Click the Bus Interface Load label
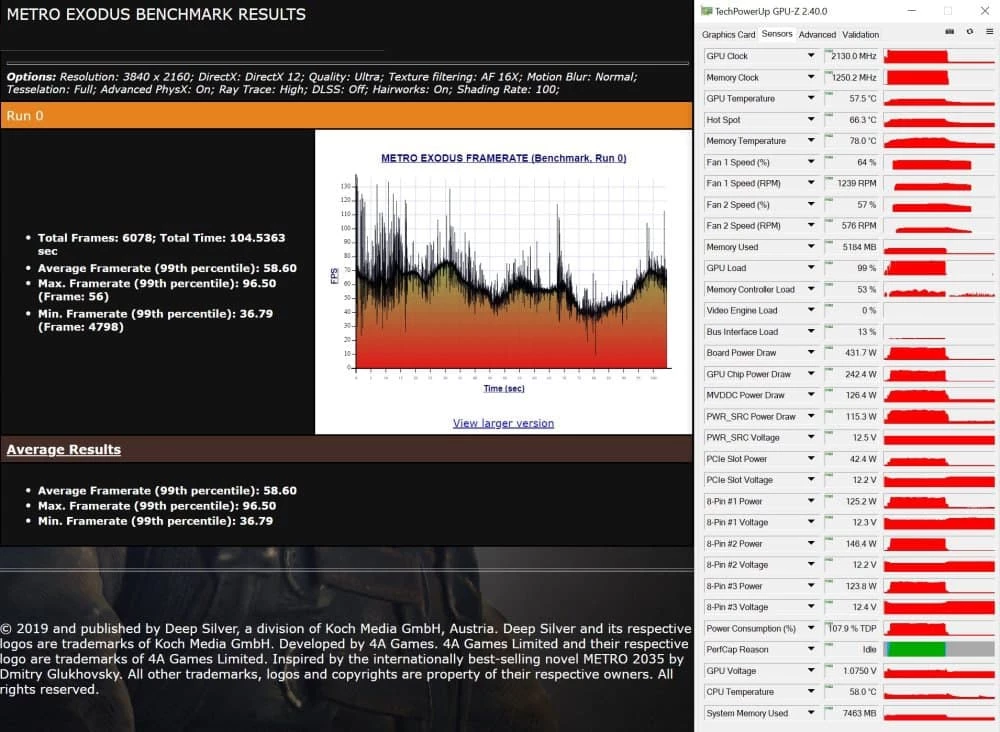Screen dimensions: 1000x732 pyautogui.click(x=742, y=332)
